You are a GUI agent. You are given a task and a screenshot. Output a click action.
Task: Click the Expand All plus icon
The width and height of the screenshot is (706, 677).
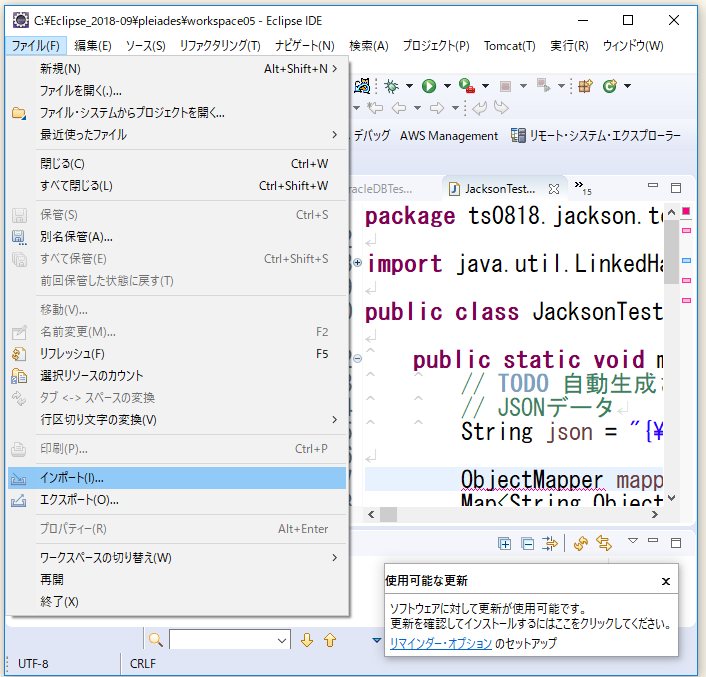coord(504,544)
